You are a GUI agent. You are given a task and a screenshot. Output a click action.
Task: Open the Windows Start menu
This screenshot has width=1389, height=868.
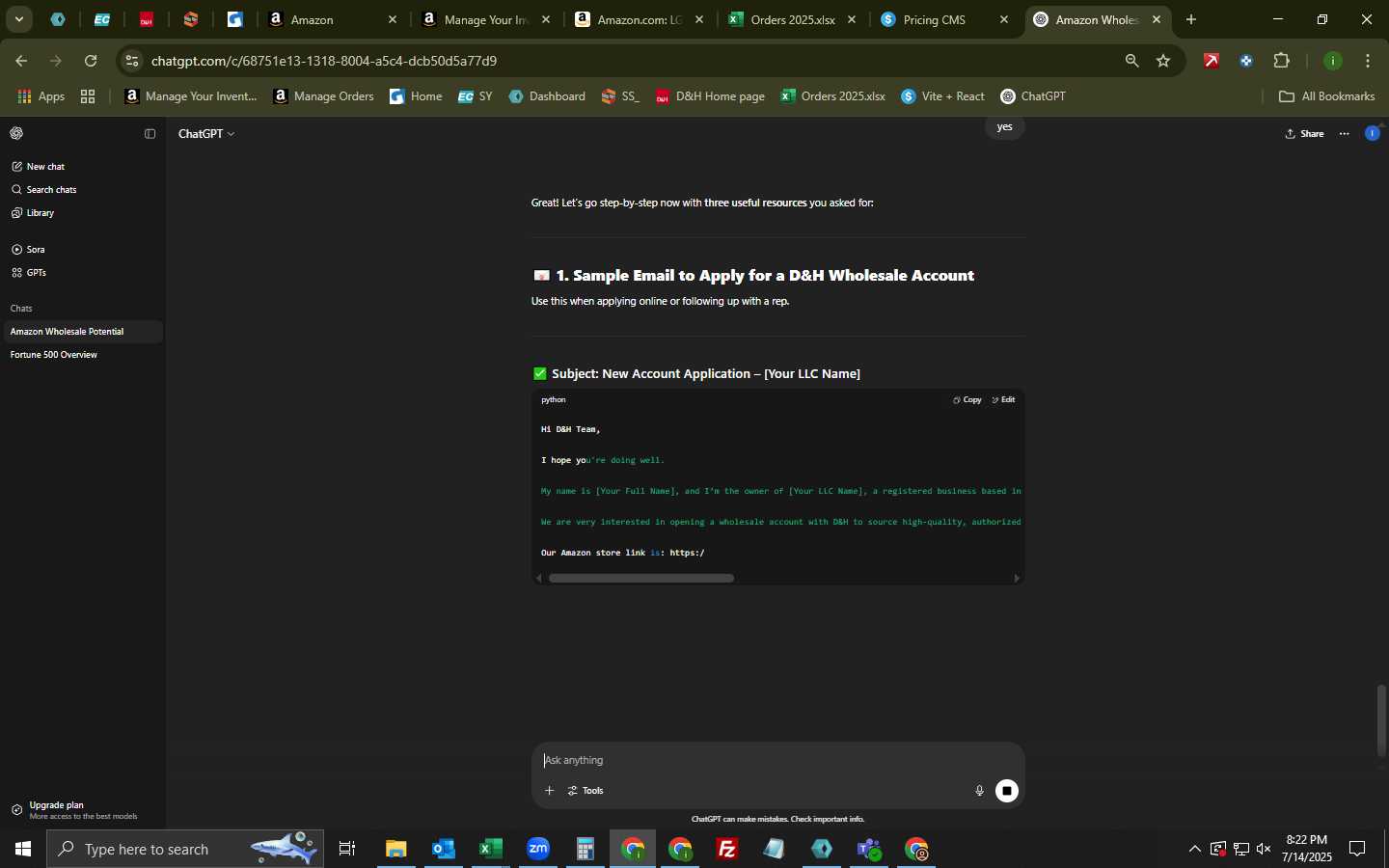pyautogui.click(x=23, y=849)
